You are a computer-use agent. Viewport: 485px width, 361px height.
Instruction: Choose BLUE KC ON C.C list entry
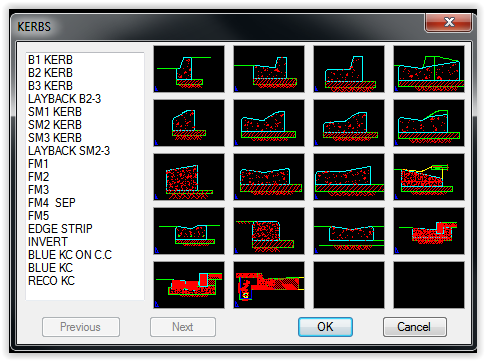(x=70, y=255)
